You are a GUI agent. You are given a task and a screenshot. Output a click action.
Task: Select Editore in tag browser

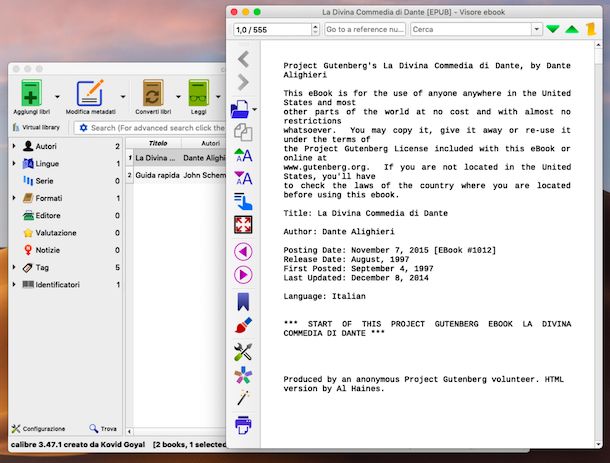[x=47, y=216]
